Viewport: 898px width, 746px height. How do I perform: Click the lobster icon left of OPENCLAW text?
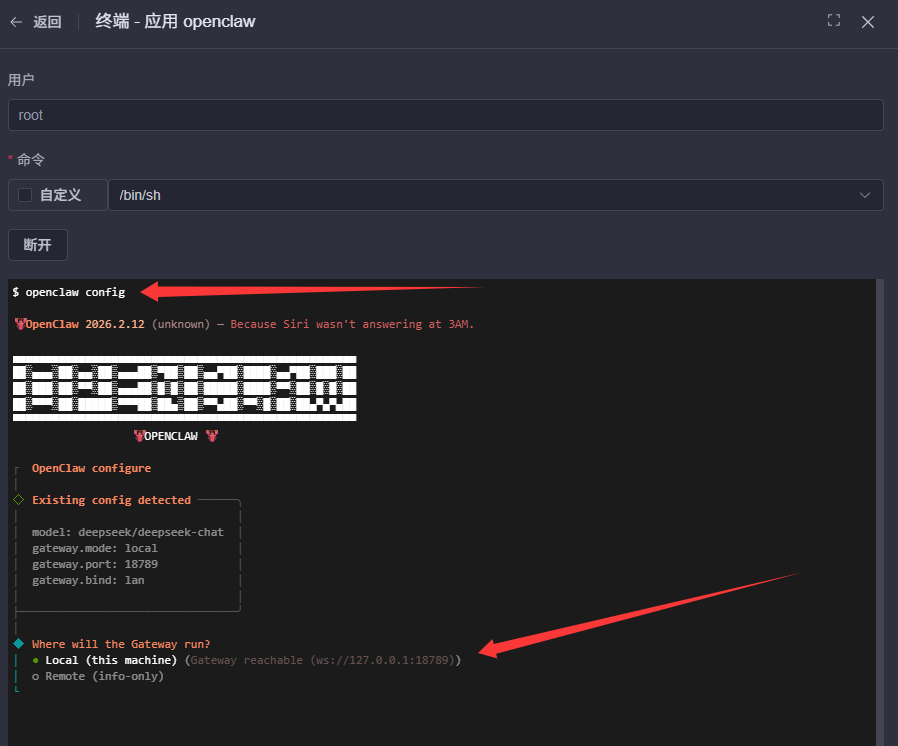tap(139, 436)
